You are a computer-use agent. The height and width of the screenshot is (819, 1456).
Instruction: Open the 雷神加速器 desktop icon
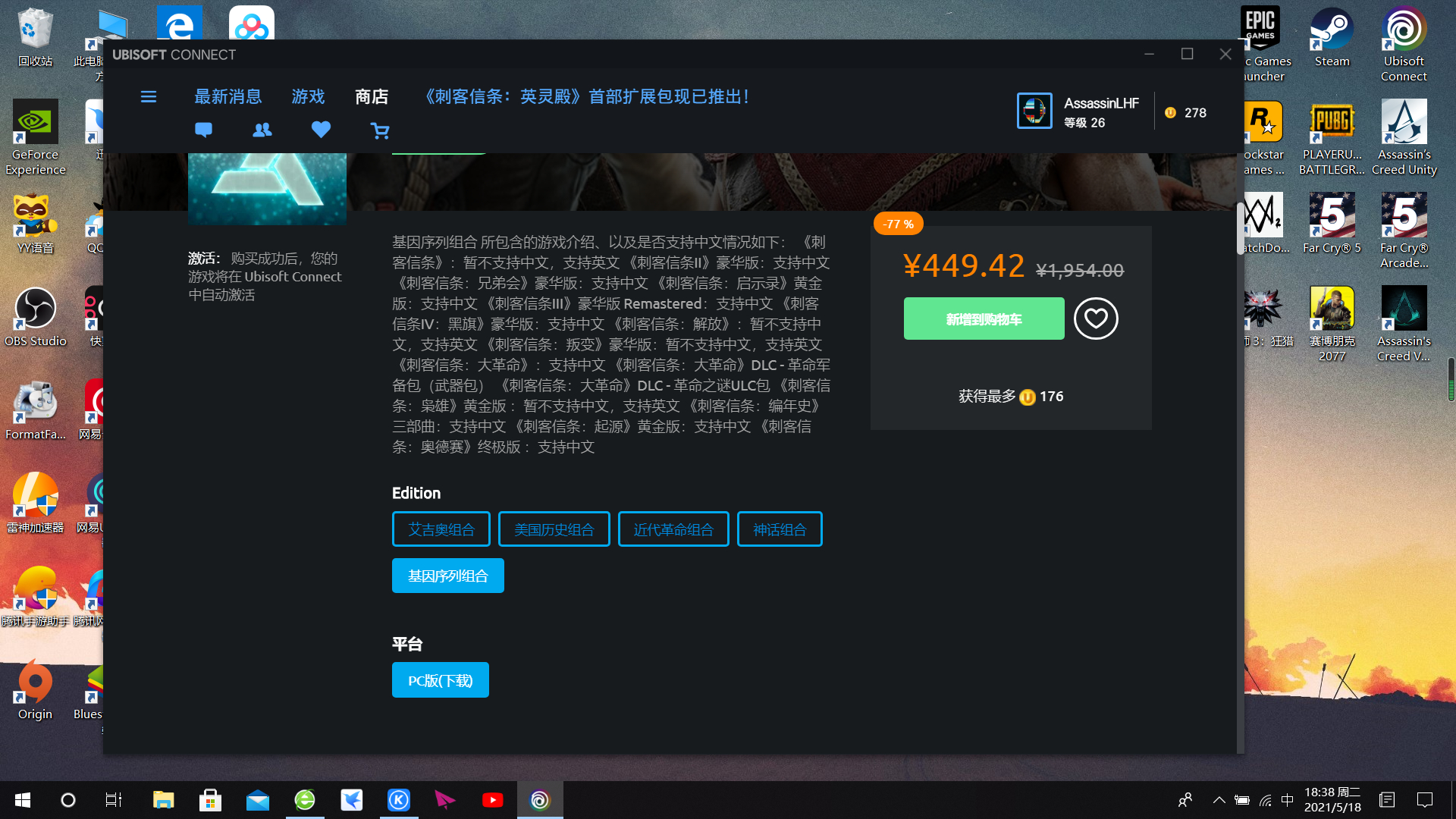[x=35, y=504]
